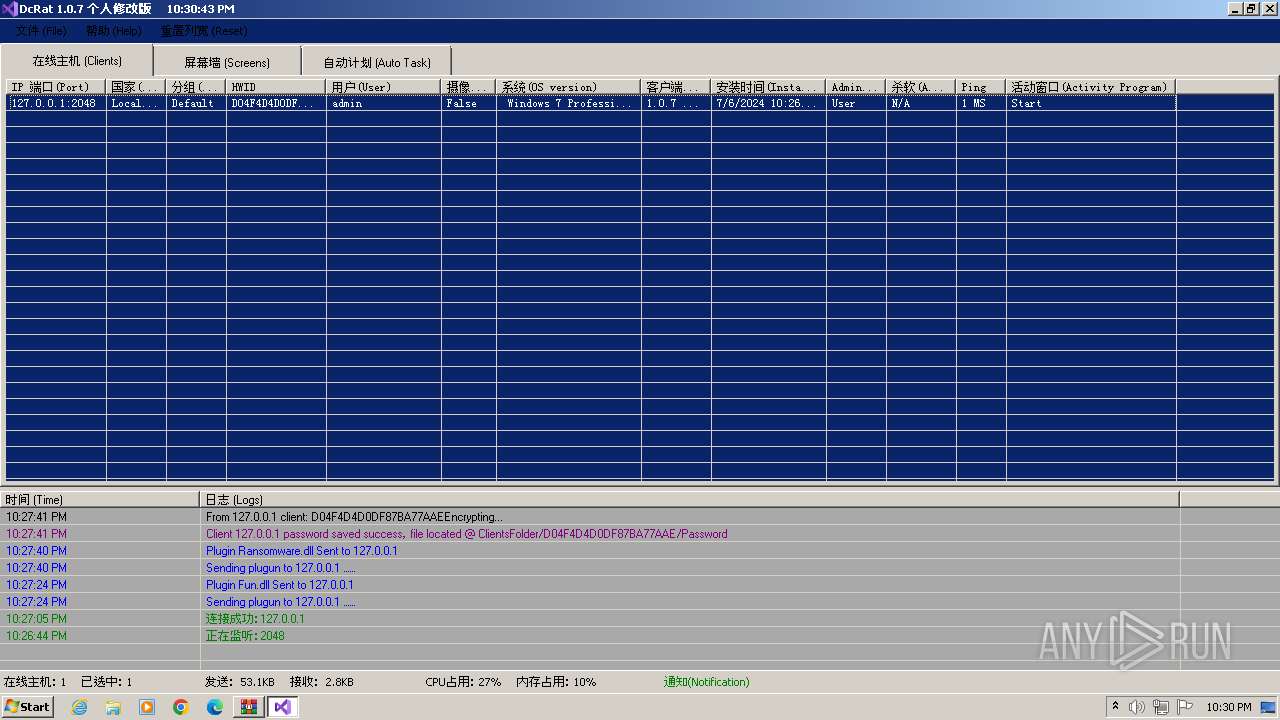Launch Internet Explorer from taskbar
This screenshot has height=720, width=1280.
[x=79, y=707]
